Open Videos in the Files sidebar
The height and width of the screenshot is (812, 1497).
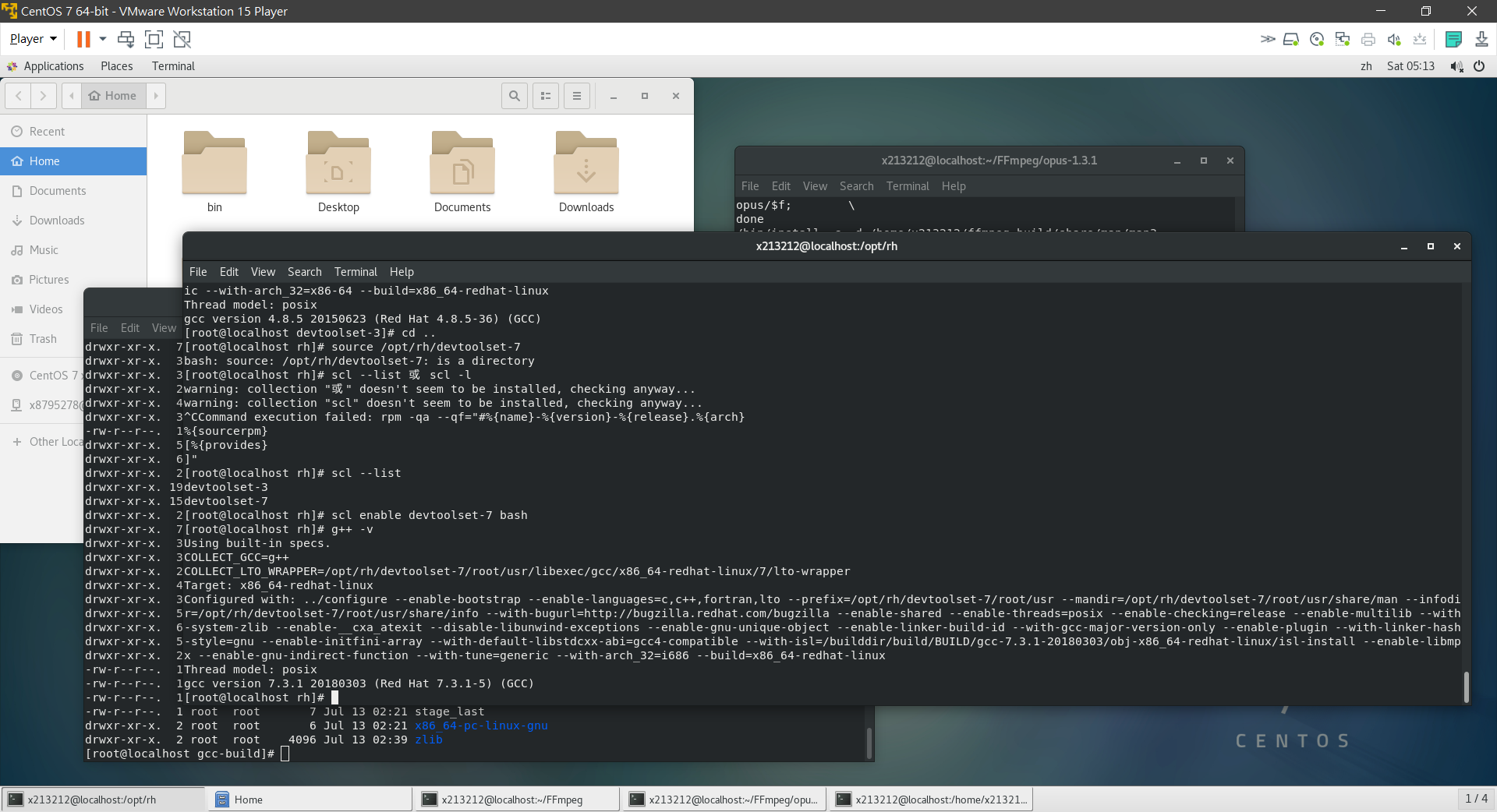42,309
